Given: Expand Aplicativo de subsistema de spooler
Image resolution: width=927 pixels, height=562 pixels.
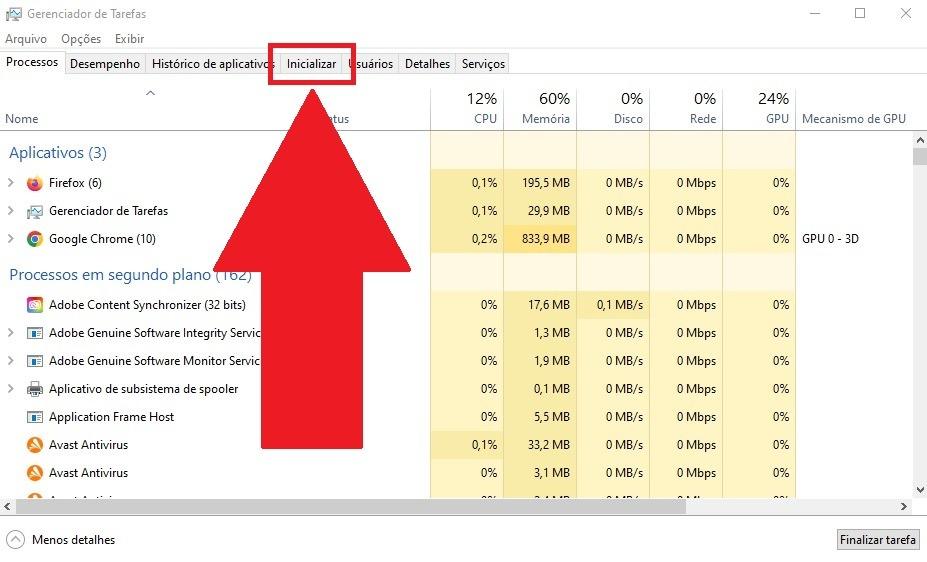Looking at the screenshot, I should pyautogui.click(x=11, y=388).
